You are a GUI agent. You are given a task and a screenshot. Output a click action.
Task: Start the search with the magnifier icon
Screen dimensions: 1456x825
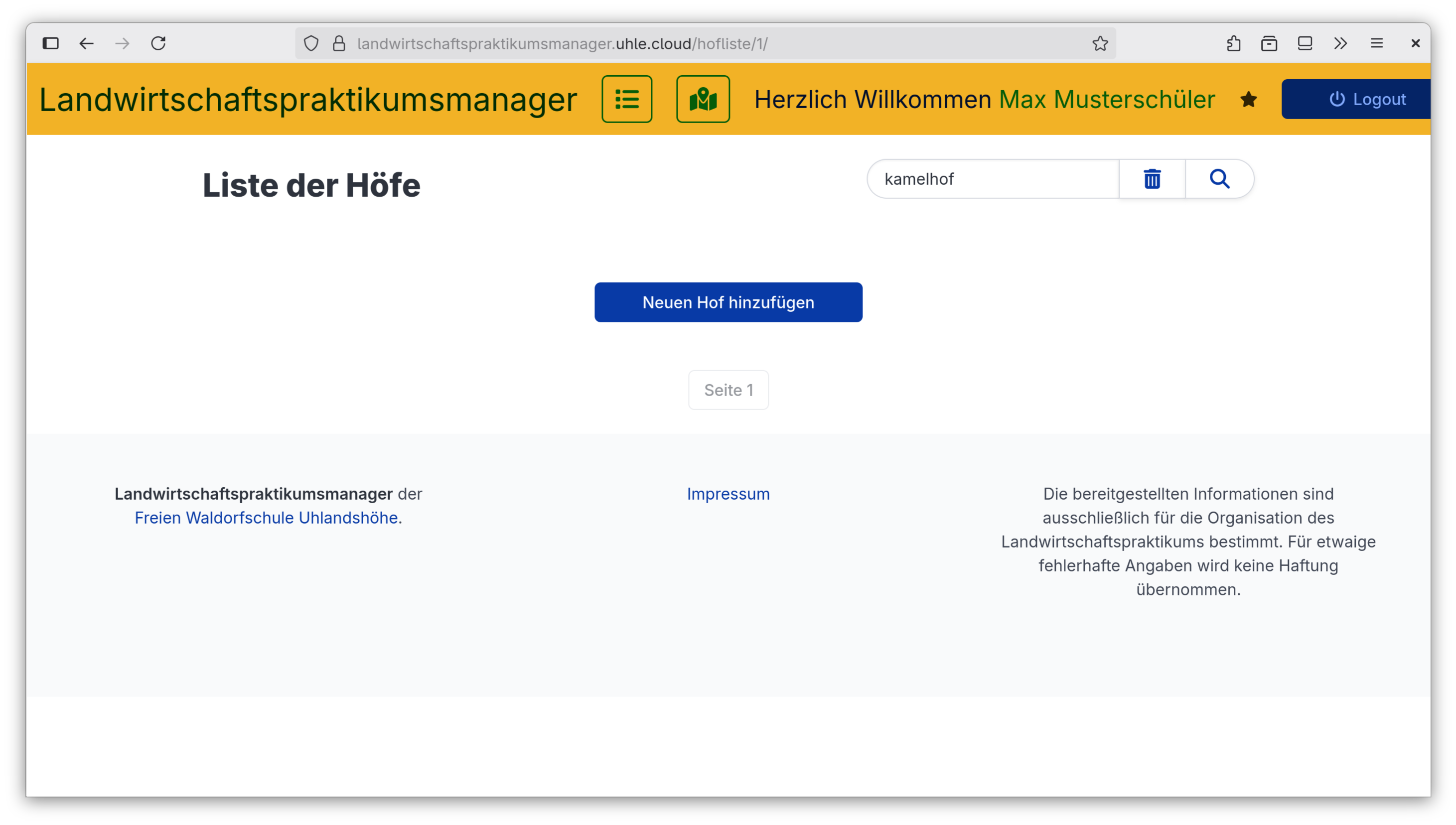pos(1220,179)
